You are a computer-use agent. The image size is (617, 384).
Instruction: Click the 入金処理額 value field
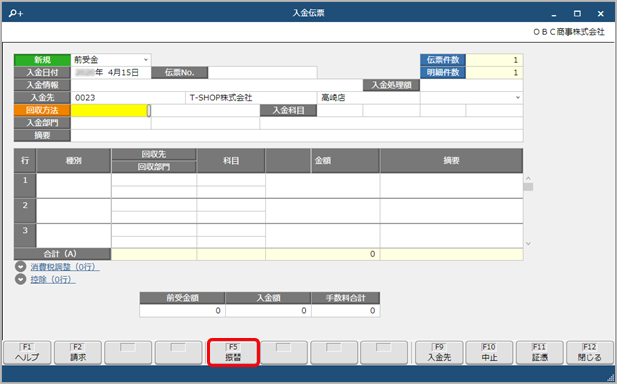click(471, 85)
